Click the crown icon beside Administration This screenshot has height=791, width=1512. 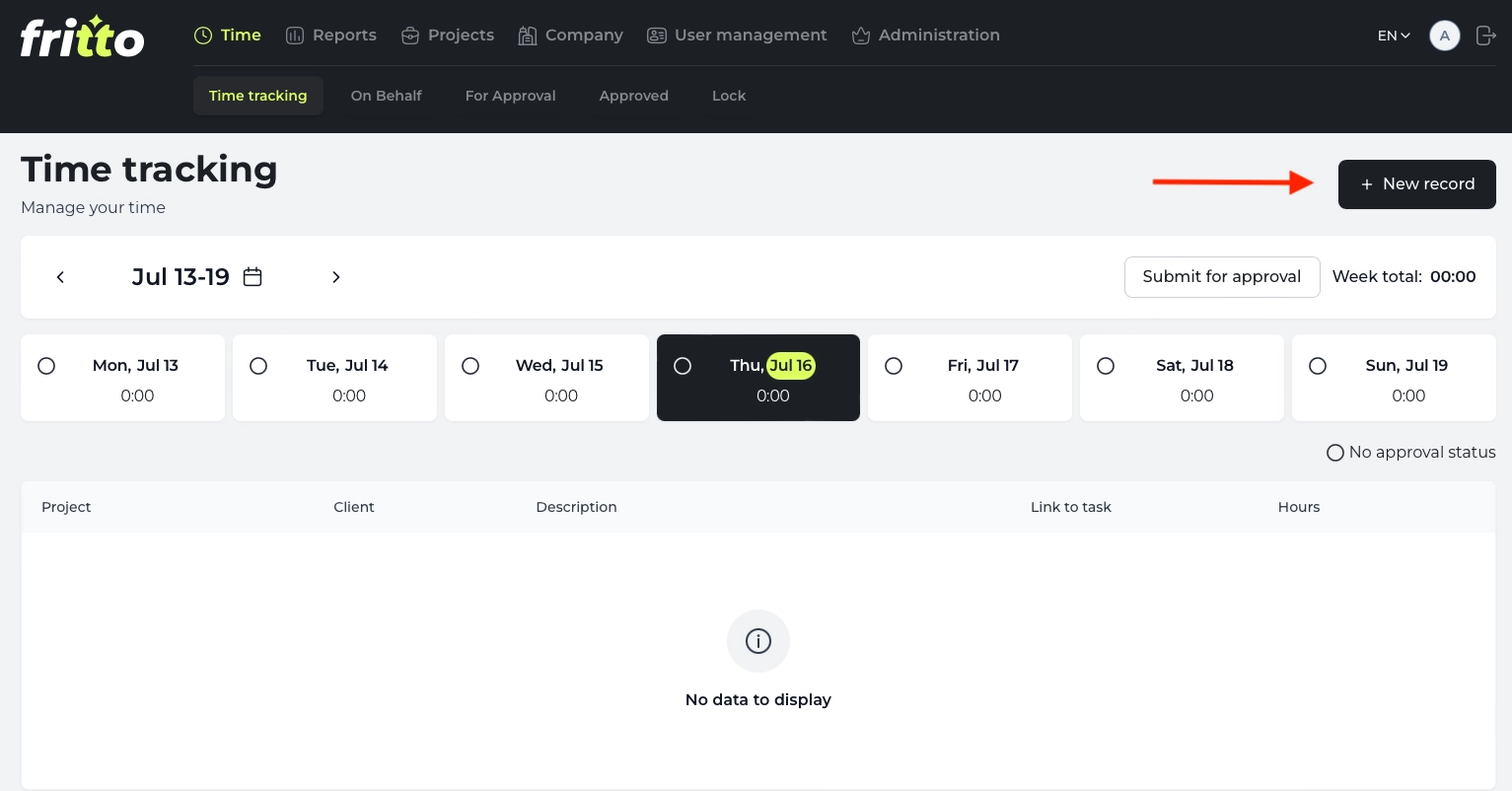click(861, 36)
